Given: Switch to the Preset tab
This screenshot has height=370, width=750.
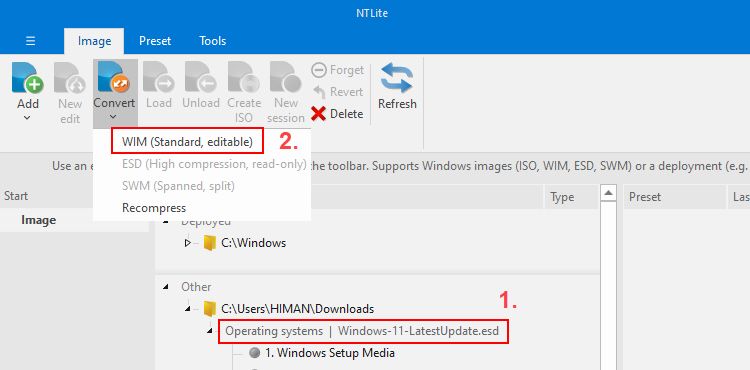Looking at the screenshot, I should pos(155,41).
